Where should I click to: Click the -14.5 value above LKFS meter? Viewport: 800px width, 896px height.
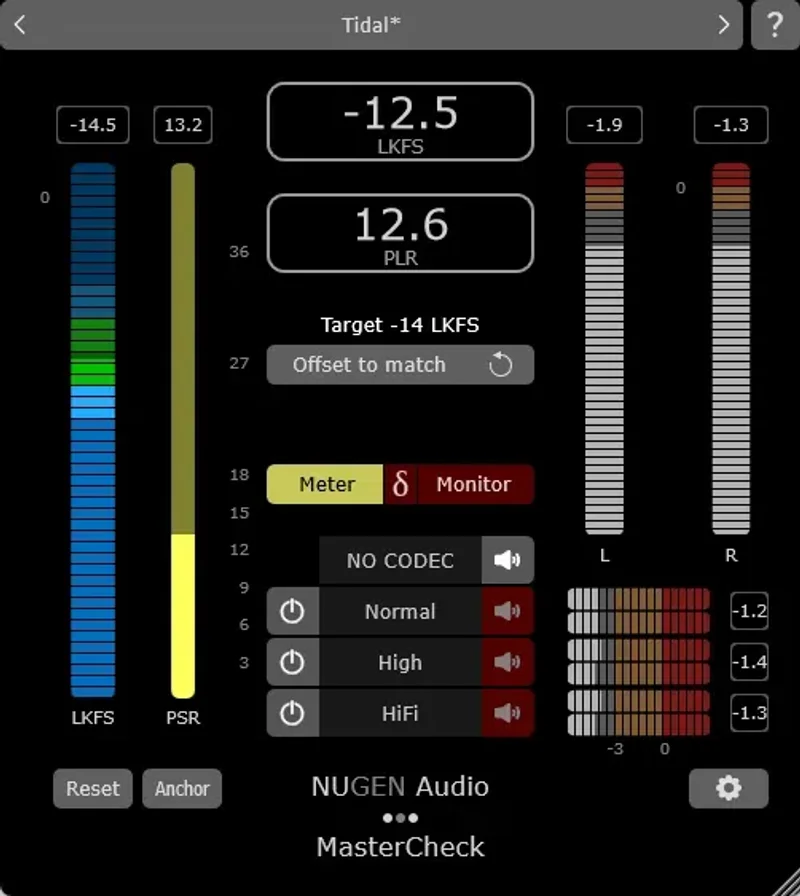tap(93, 125)
